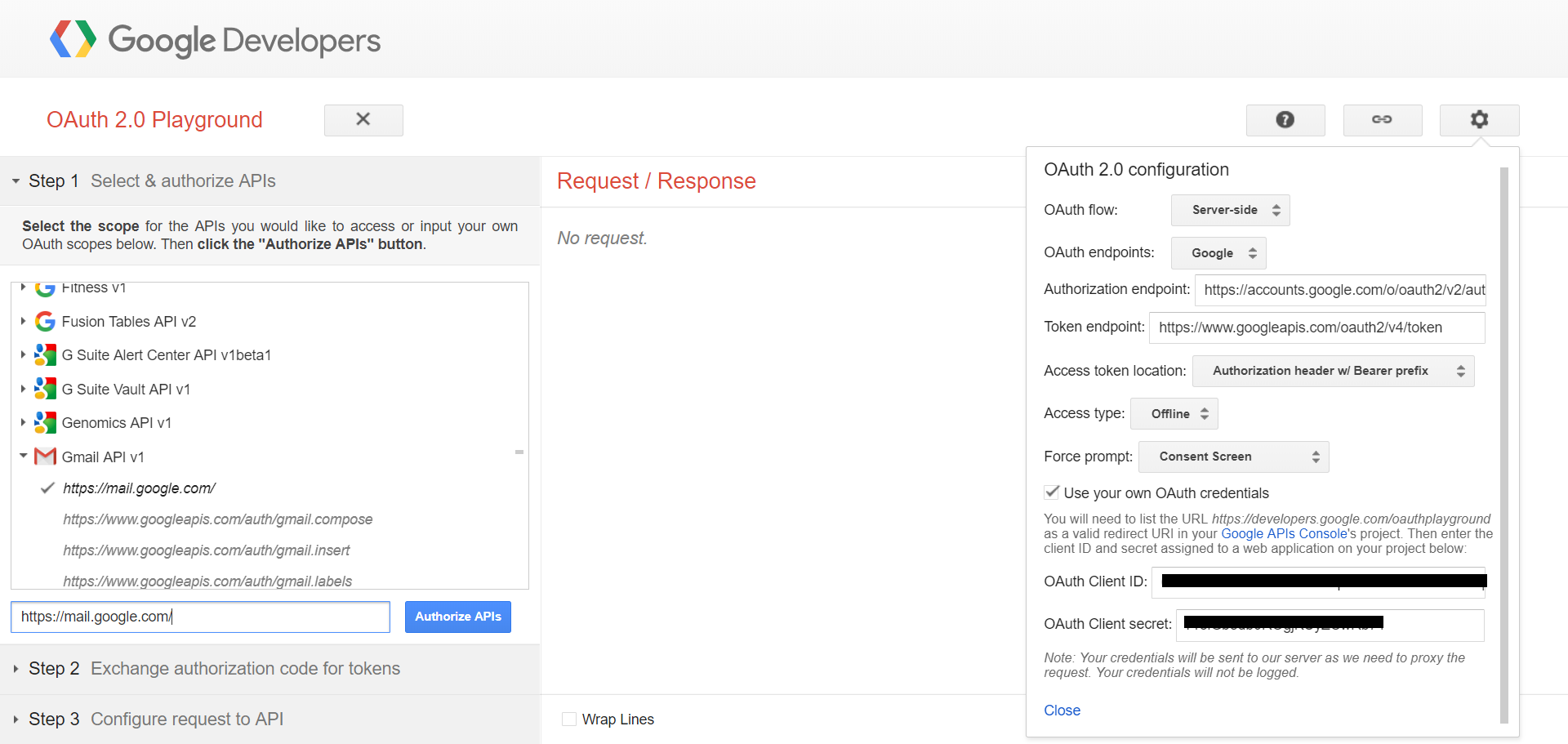
Task: Enable the Wrap Lines checkbox
Action: 569,719
